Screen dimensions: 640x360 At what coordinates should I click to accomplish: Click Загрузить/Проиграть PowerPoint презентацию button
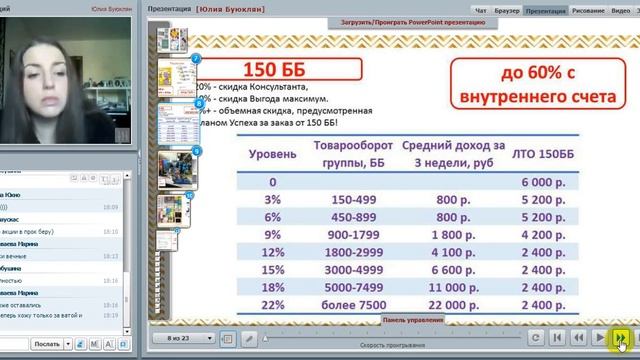click(x=413, y=23)
